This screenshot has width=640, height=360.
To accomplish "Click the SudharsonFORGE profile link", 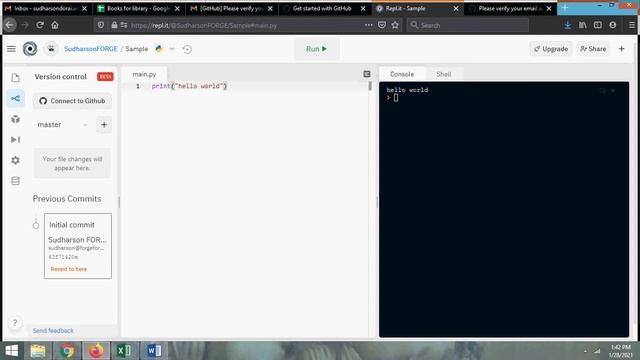I will [91, 49].
